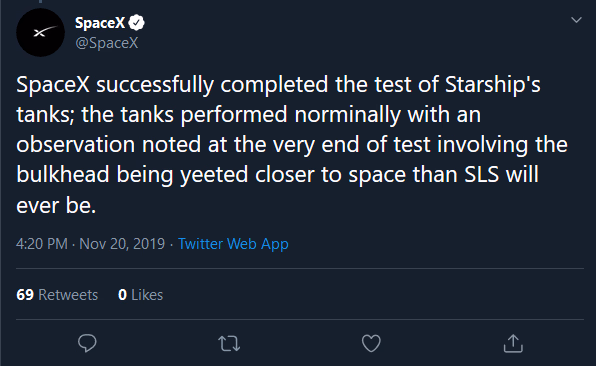Click the reply speech bubble icon
Screen dimensions: 596x366
pyautogui.click(x=87, y=343)
